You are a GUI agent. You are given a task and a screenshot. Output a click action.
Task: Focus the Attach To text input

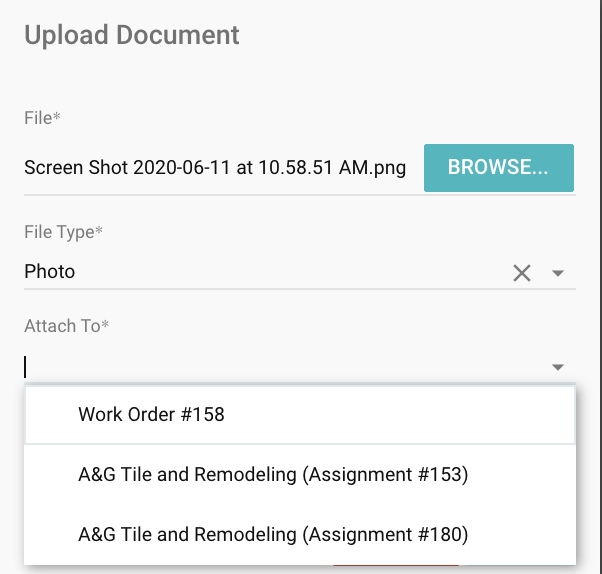coord(280,367)
